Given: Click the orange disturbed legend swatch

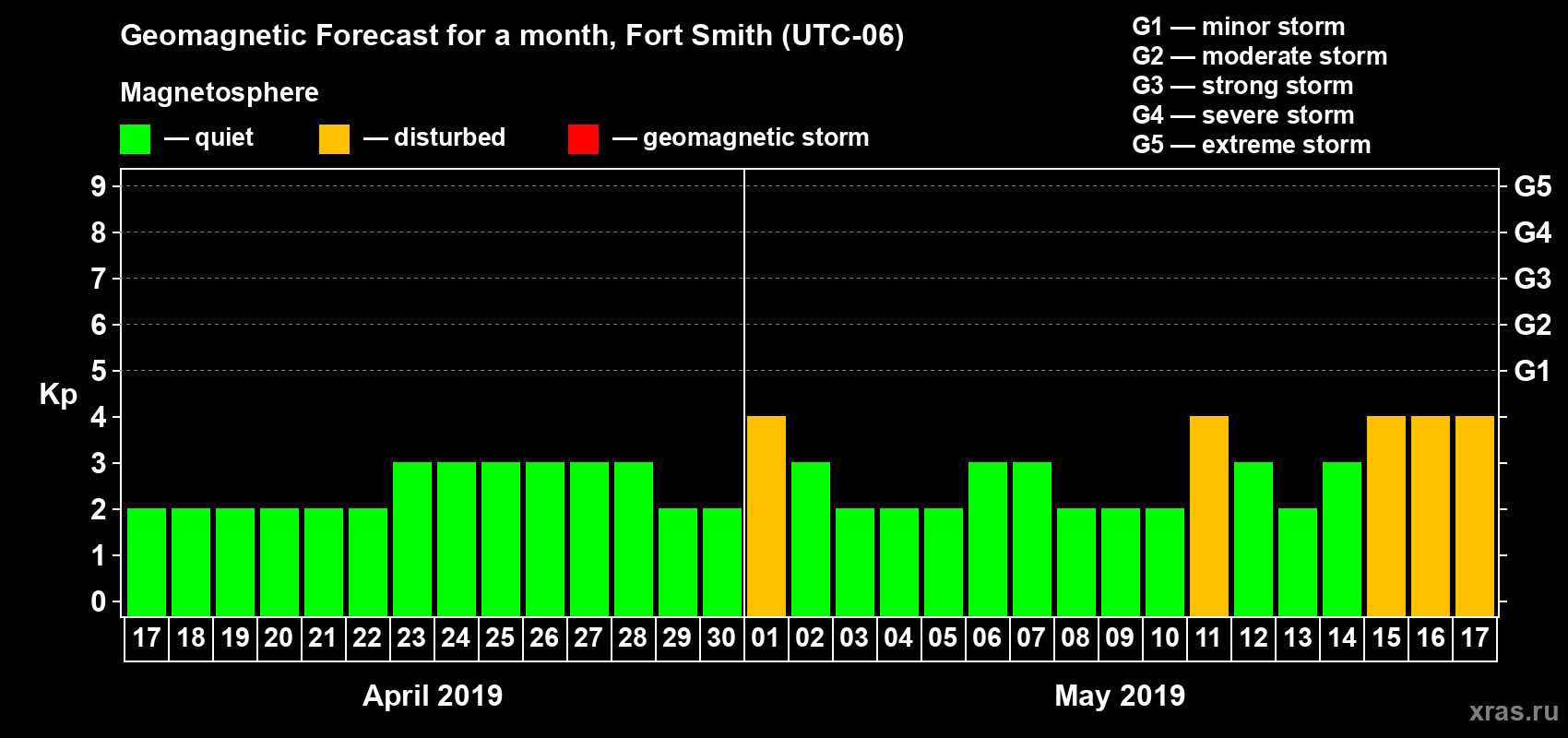Looking at the screenshot, I should (x=334, y=139).
